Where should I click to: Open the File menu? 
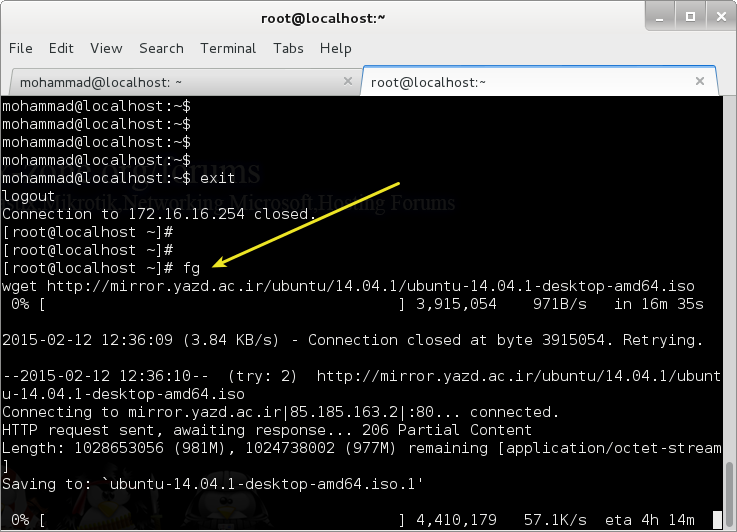(20, 48)
